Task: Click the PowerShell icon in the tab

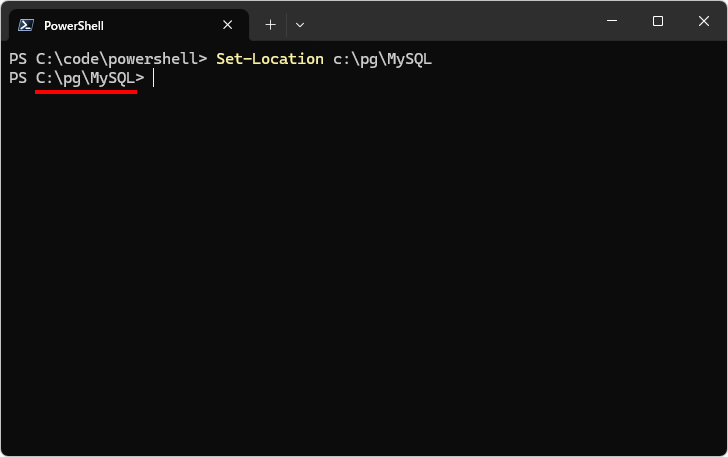Action: click(26, 25)
